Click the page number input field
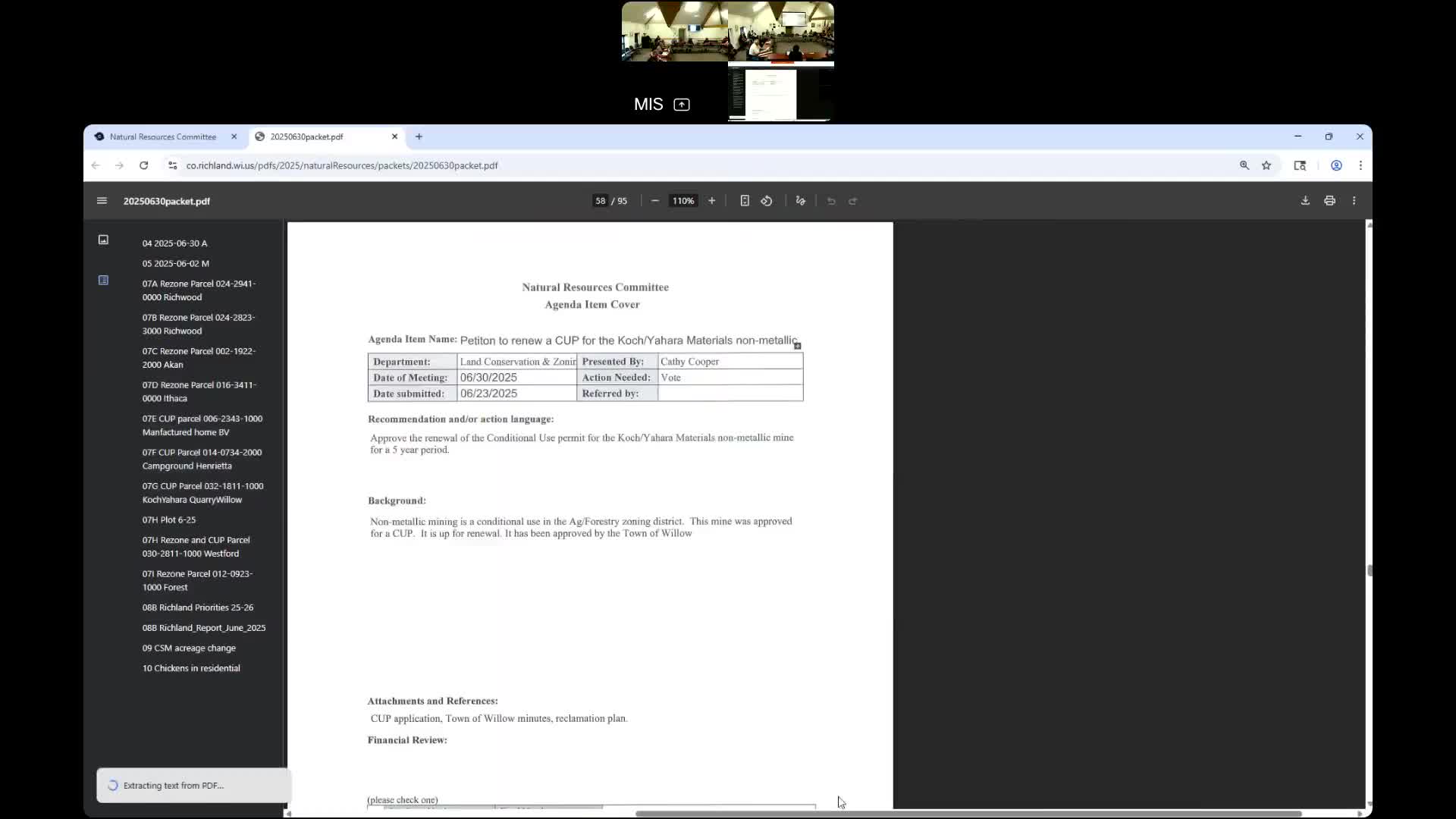Viewport: 1456px width, 819px height. click(x=600, y=201)
